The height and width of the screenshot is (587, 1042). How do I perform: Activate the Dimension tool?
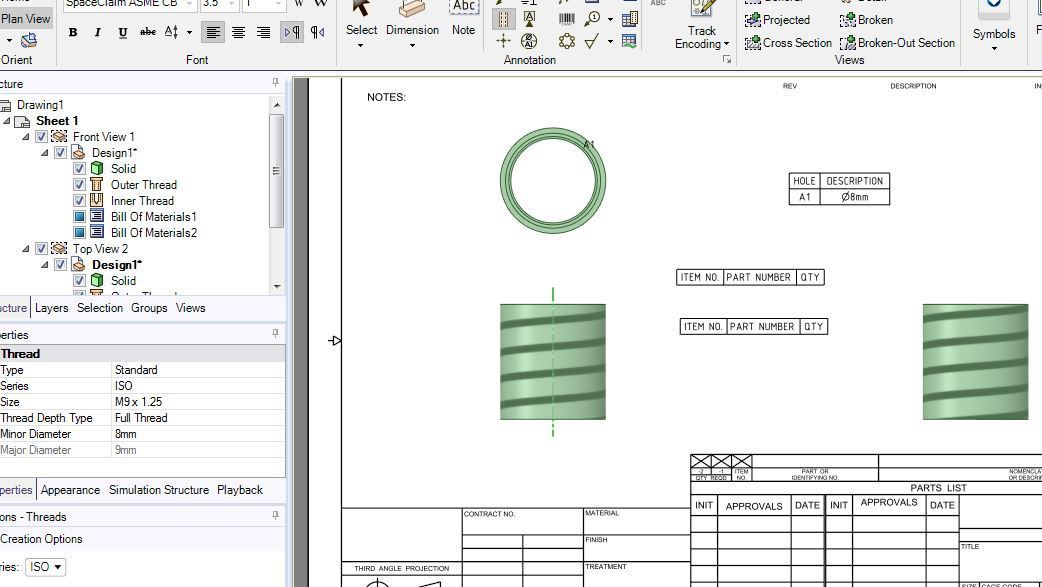tap(412, 18)
